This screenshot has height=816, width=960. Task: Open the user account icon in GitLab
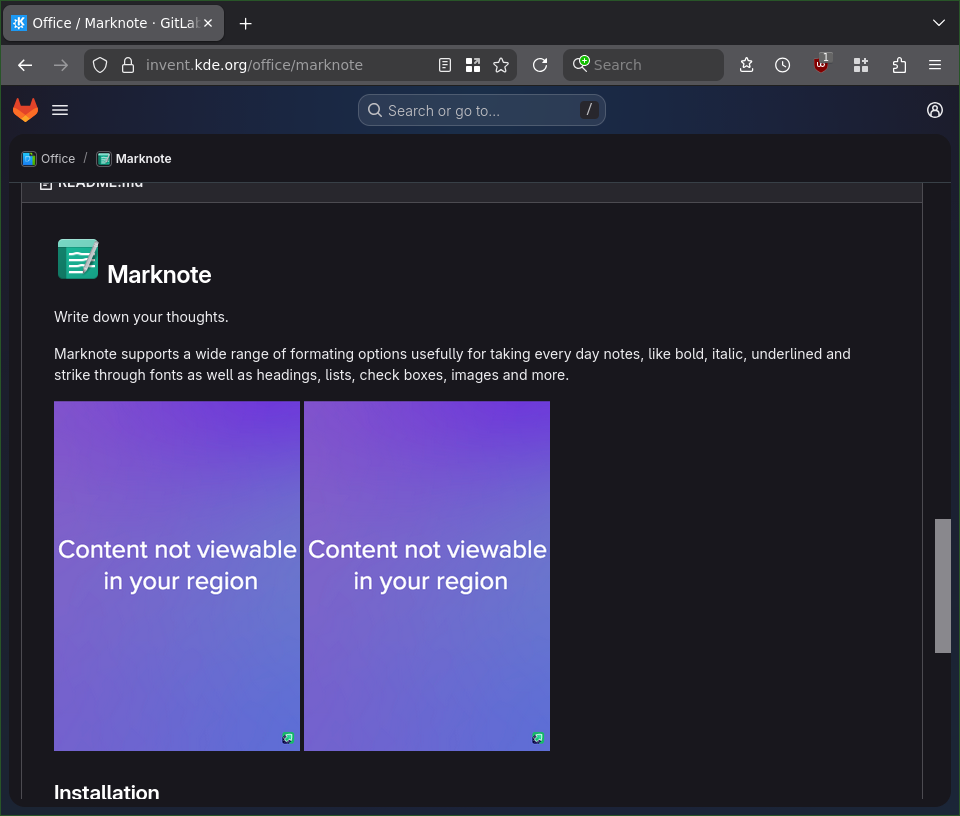(x=935, y=110)
